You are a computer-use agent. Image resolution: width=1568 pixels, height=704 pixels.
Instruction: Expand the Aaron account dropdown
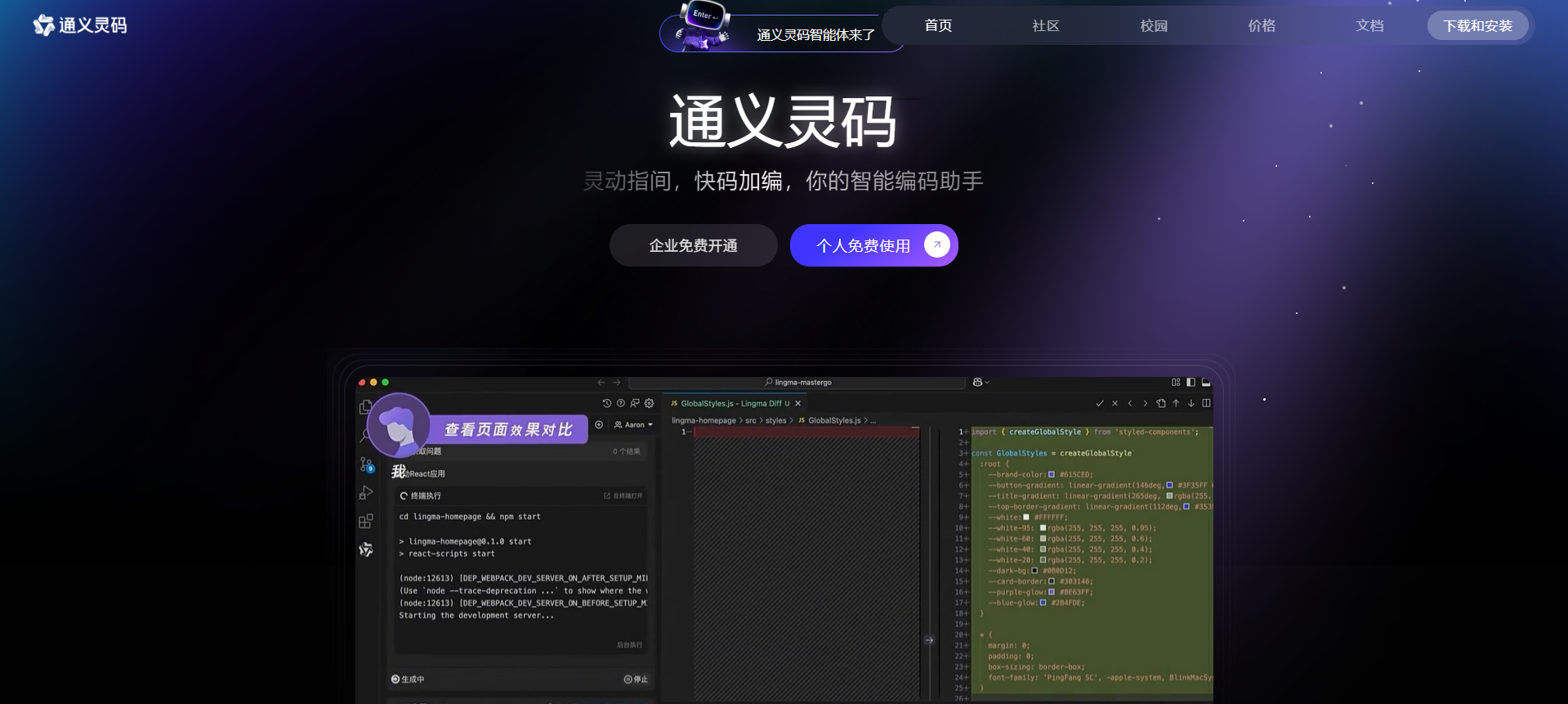pyautogui.click(x=633, y=424)
